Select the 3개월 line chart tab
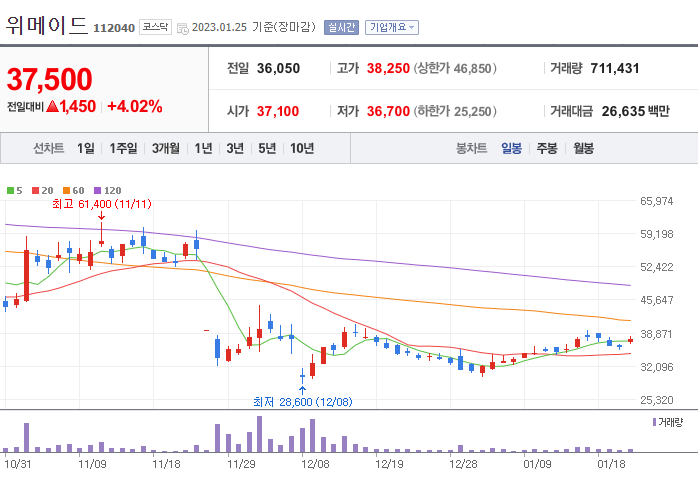Image resolution: width=698 pixels, height=480 pixels. pos(166,148)
